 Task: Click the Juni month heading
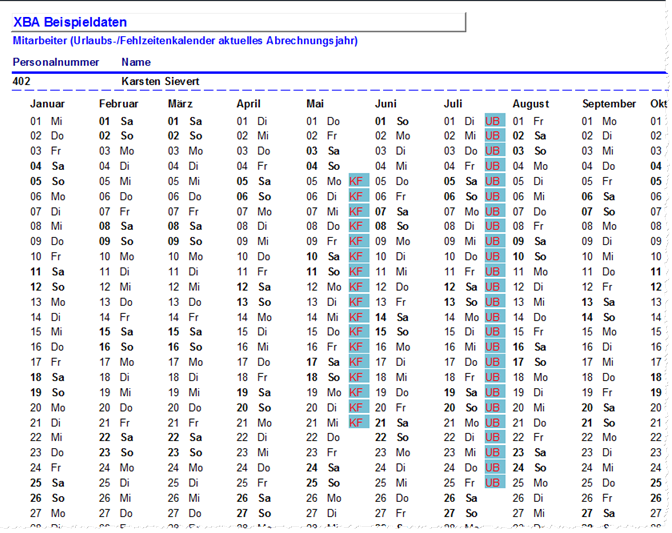[x=386, y=104]
